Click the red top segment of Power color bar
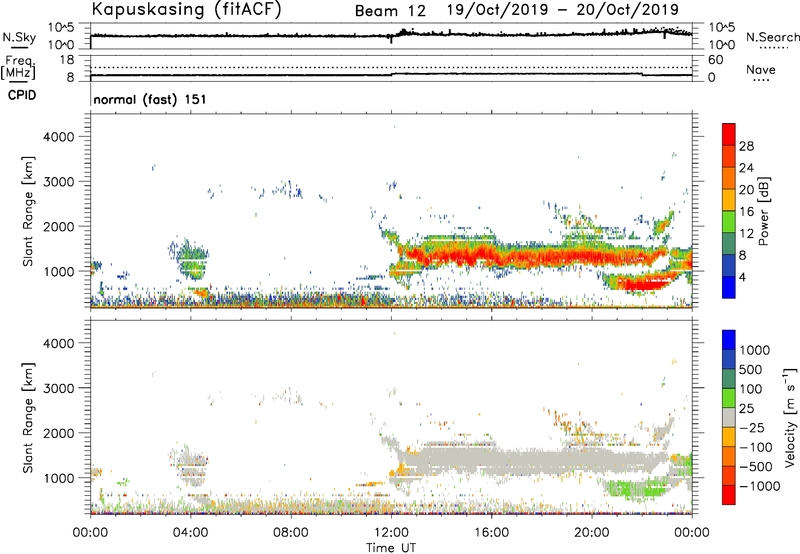This screenshot has width=800, height=554. (x=729, y=134)
